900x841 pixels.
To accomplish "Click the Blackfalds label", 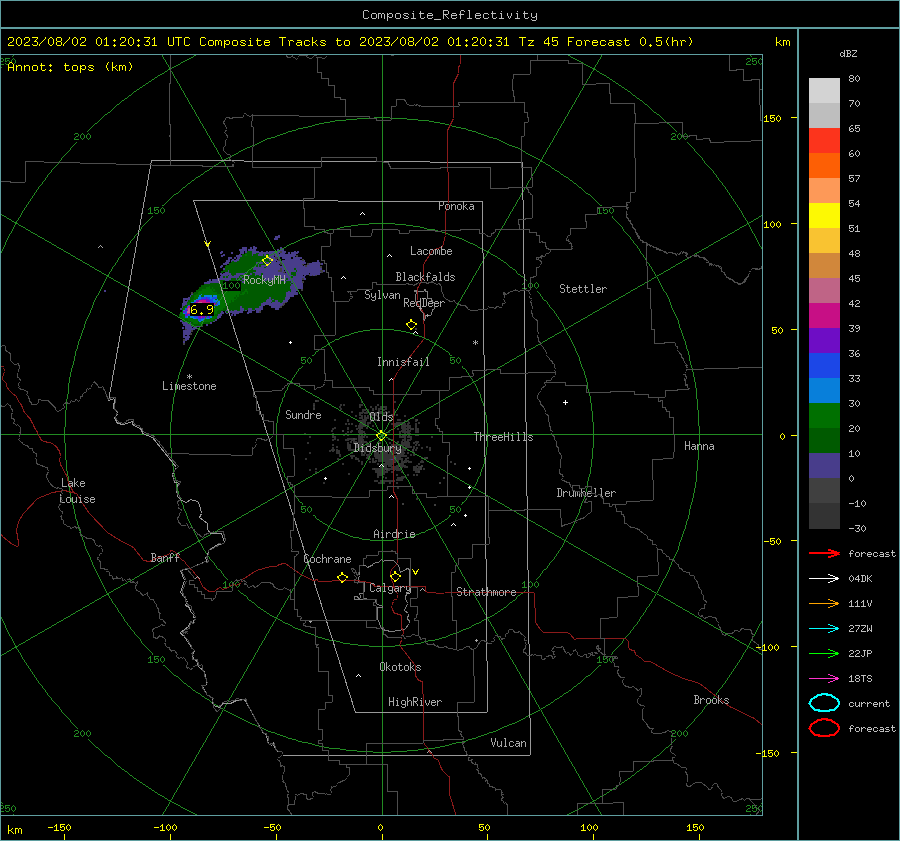I will 425,277.
